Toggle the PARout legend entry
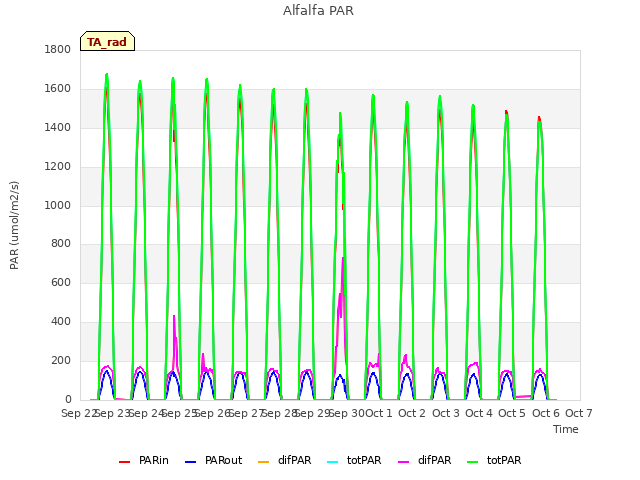The width and height of the screenshot is (640, 480). [x=213, y=460]
